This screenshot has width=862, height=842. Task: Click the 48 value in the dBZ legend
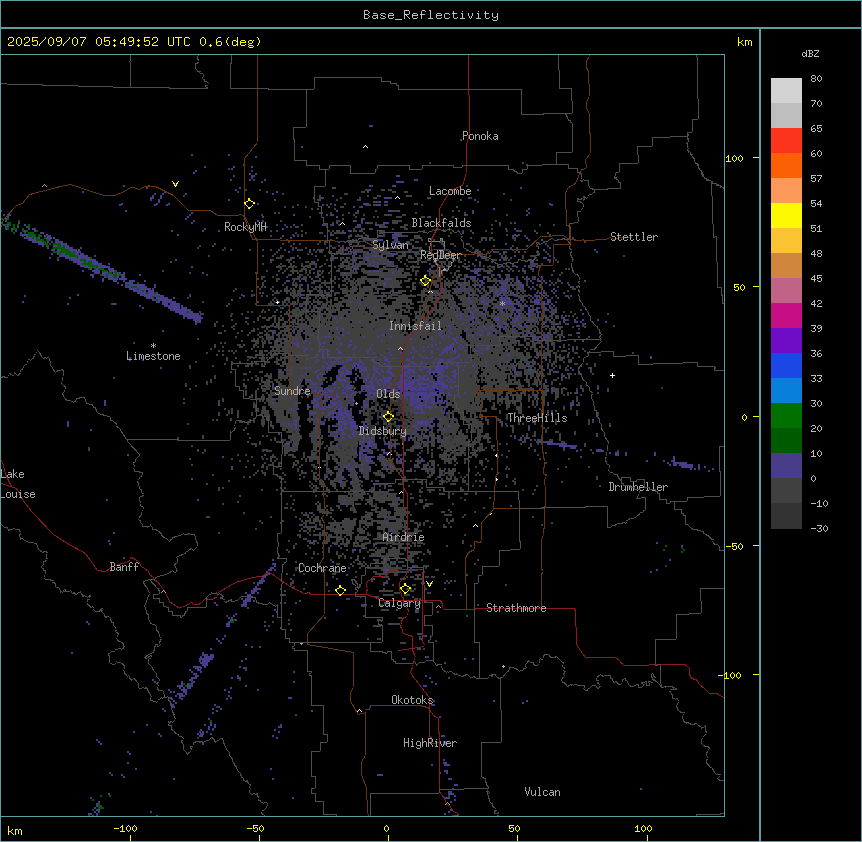(x=816, y=254)
